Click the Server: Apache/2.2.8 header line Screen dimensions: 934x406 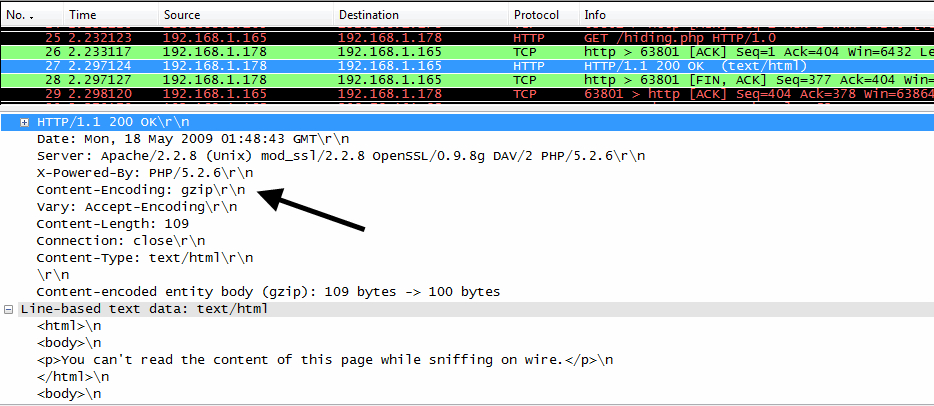(341, 156)
